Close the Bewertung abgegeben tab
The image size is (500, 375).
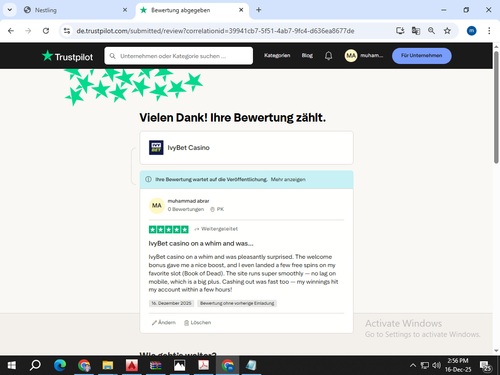tap(241, 10)
